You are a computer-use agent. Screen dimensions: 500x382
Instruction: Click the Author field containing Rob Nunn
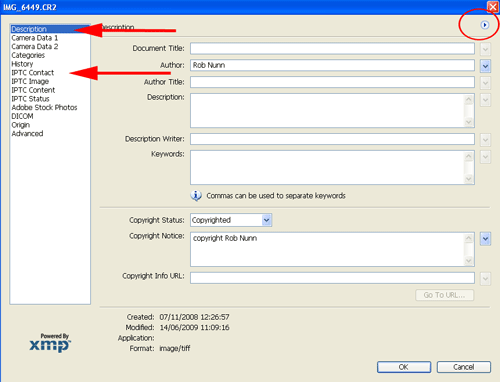click(x=332, y=65)
